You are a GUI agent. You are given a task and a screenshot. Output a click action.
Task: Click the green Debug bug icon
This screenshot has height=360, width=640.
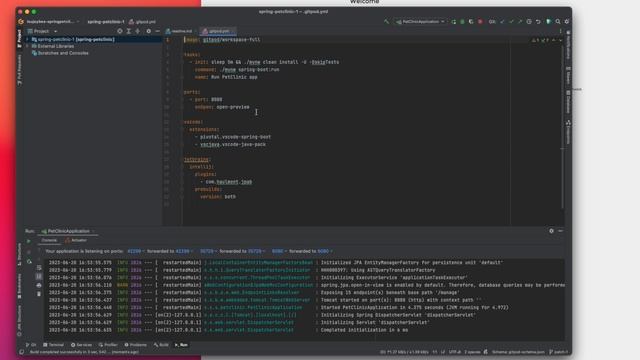click(x=462, y=22)
